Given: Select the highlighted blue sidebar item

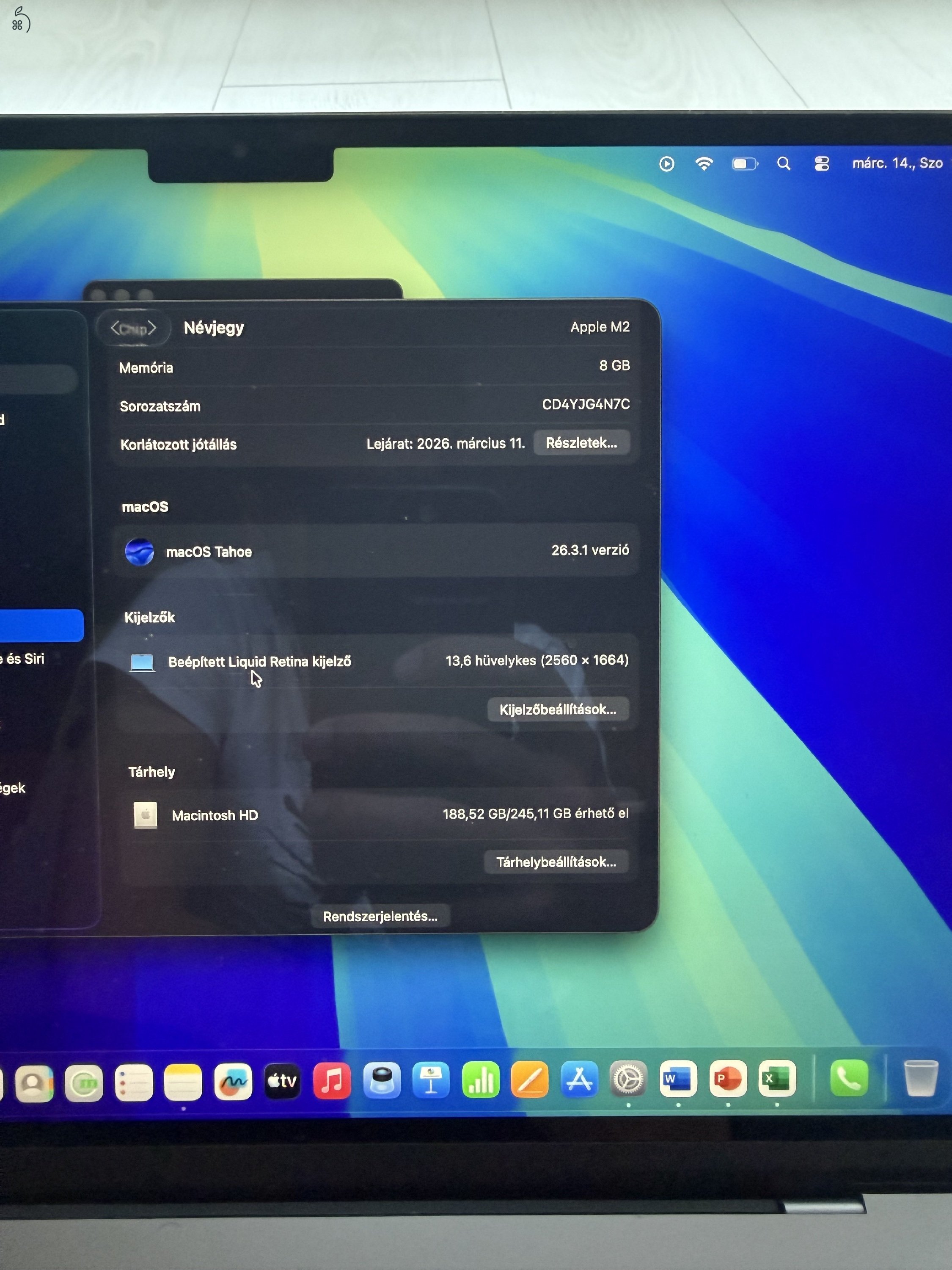Looking at the screenshot, I should [41, 625].
